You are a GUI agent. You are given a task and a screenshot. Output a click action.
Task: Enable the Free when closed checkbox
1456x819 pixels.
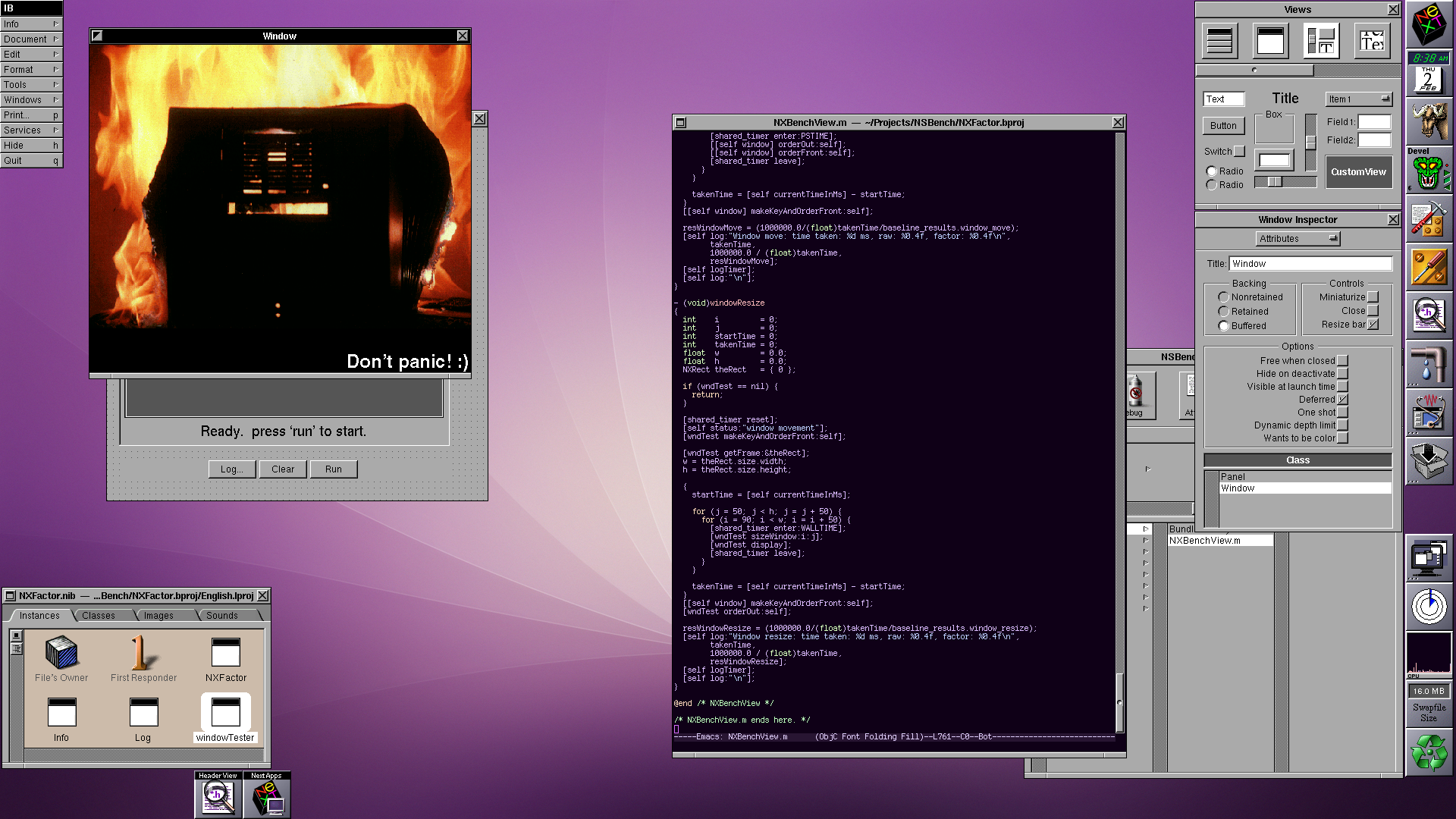point(1342,361)
